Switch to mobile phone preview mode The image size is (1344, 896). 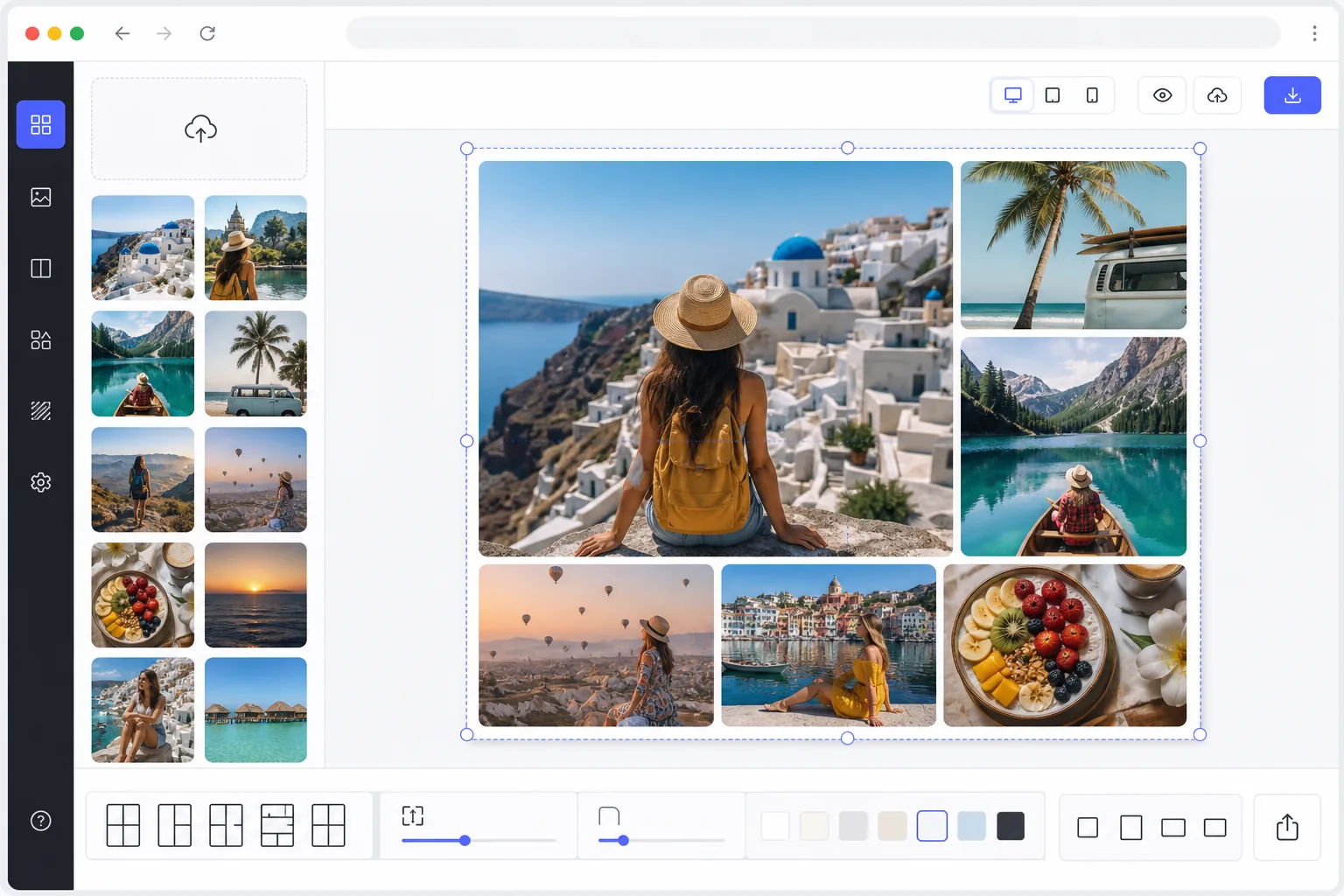tap(1092, 95)
